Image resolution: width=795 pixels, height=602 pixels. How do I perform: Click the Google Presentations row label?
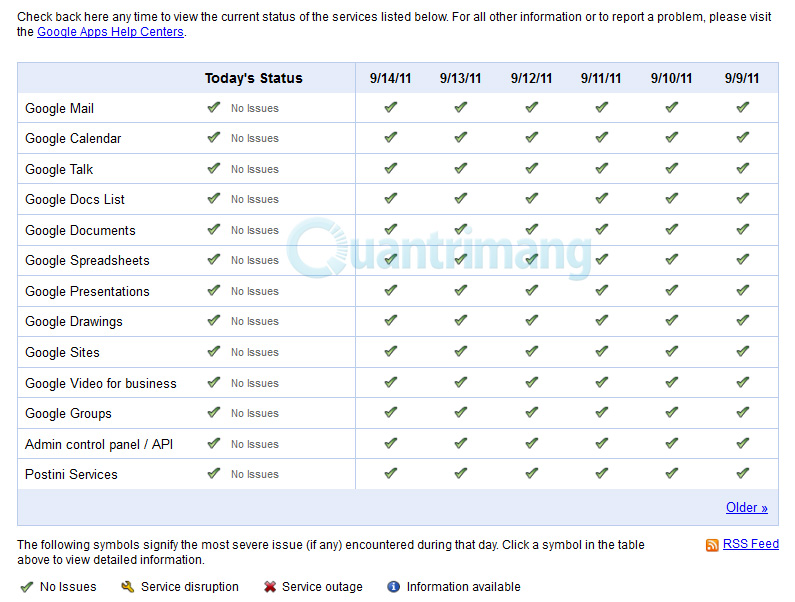click(x=87, y=291)
